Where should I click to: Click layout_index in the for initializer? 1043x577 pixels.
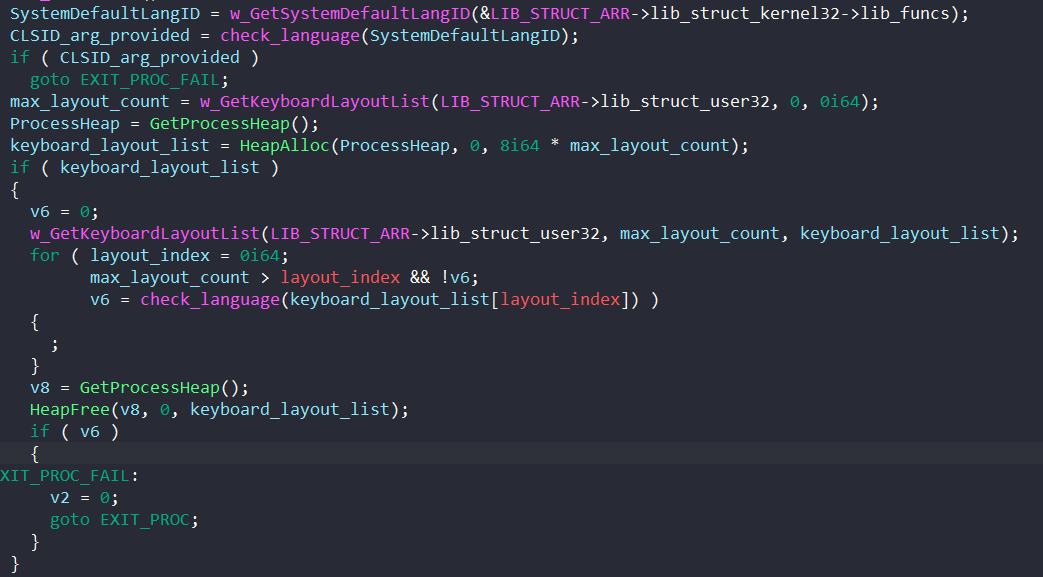[x=150, y=256]
